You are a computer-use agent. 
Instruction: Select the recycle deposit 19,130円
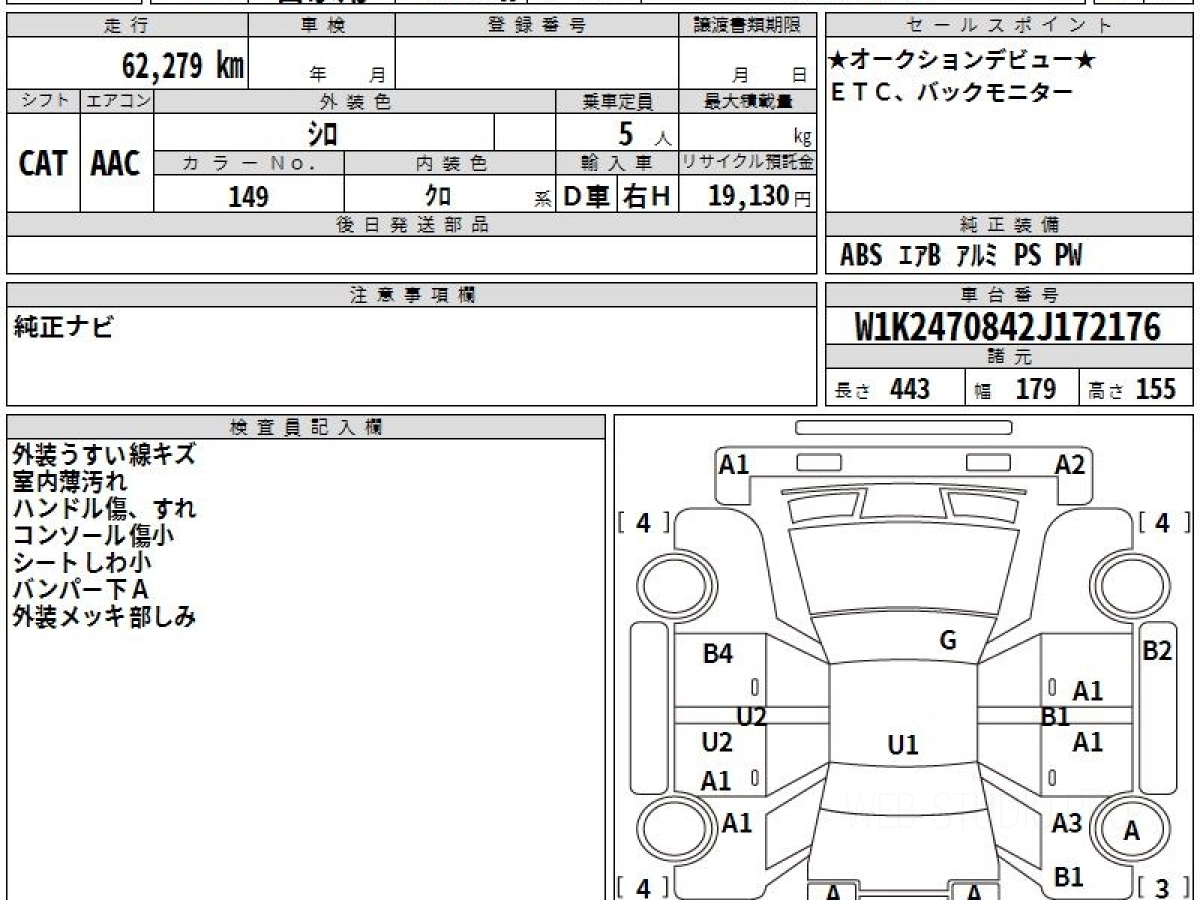tap(760, 196)
